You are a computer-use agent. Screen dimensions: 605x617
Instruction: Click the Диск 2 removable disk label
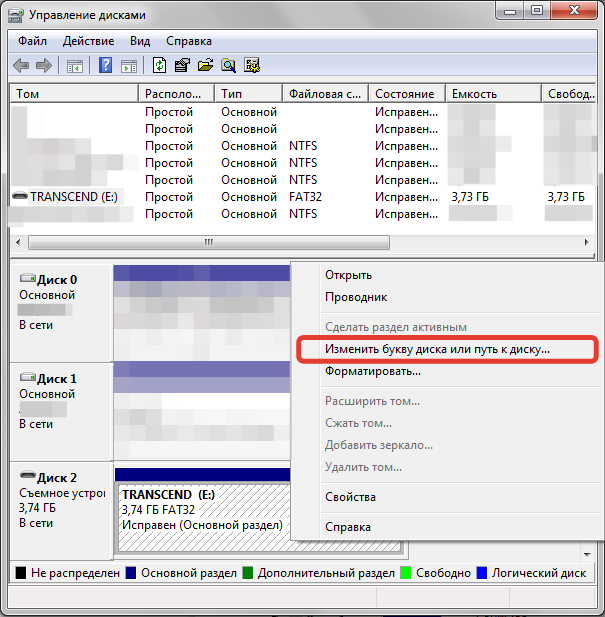tap(56, 478)
